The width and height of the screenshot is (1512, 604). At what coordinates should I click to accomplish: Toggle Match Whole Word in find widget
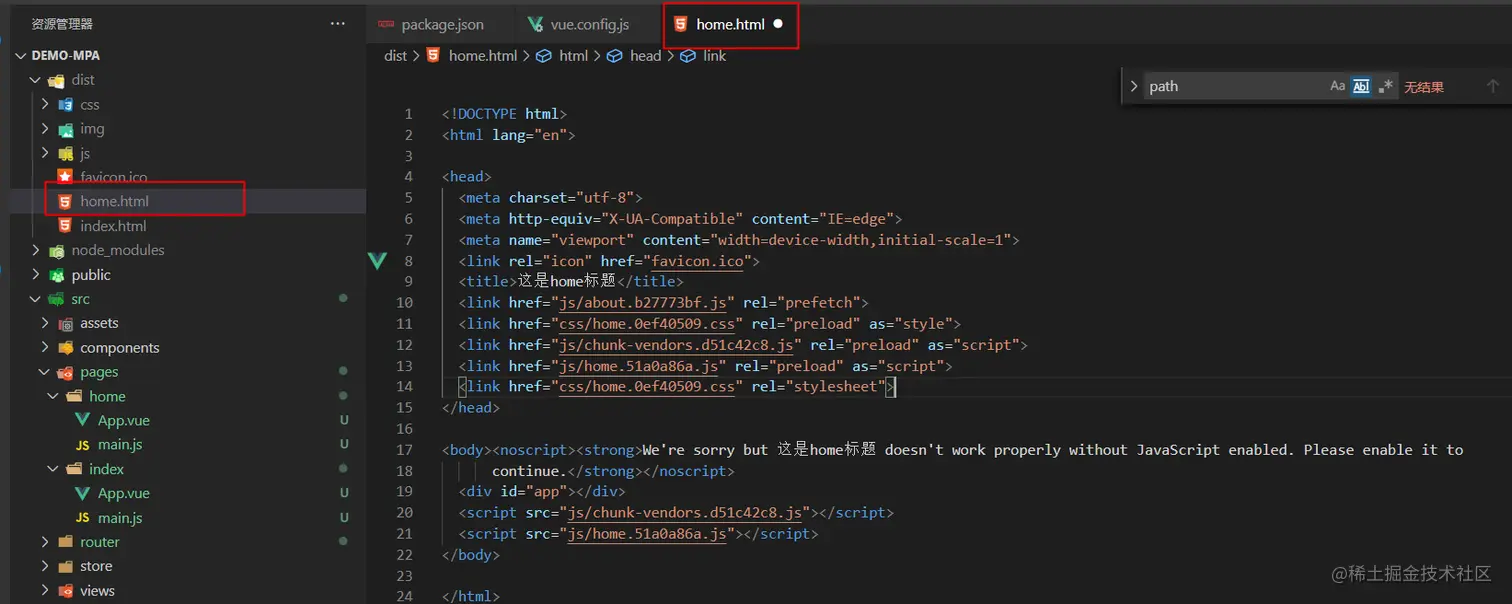tap(1361, 86)
